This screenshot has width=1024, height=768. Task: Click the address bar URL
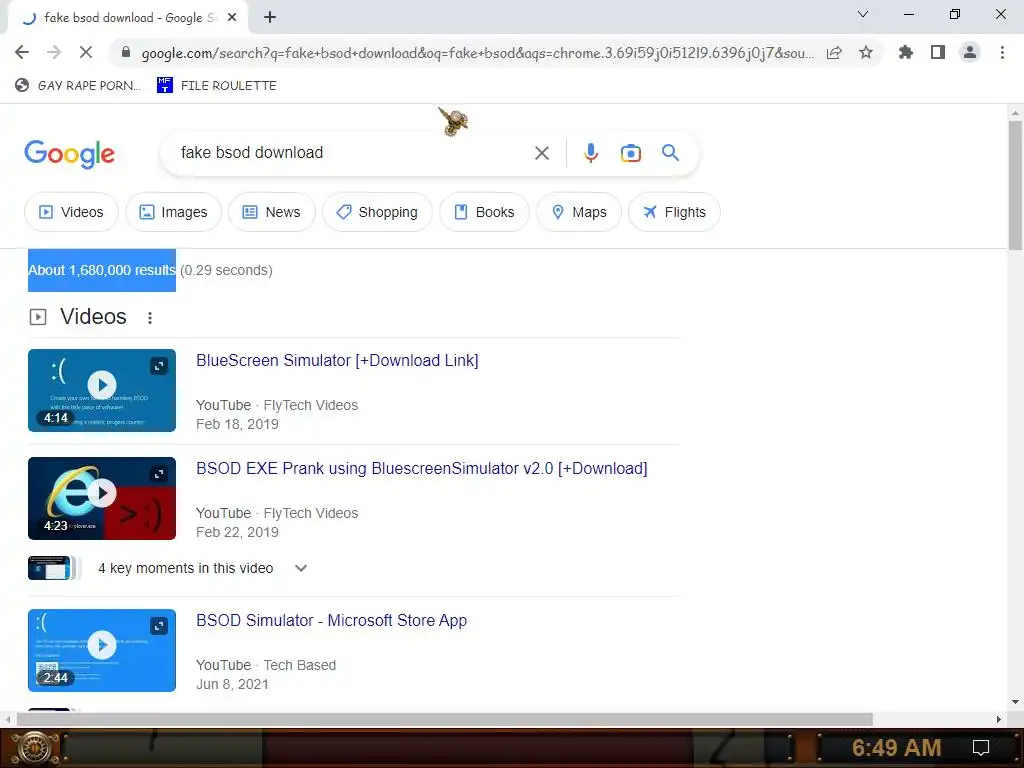click(x=477, y=53)
